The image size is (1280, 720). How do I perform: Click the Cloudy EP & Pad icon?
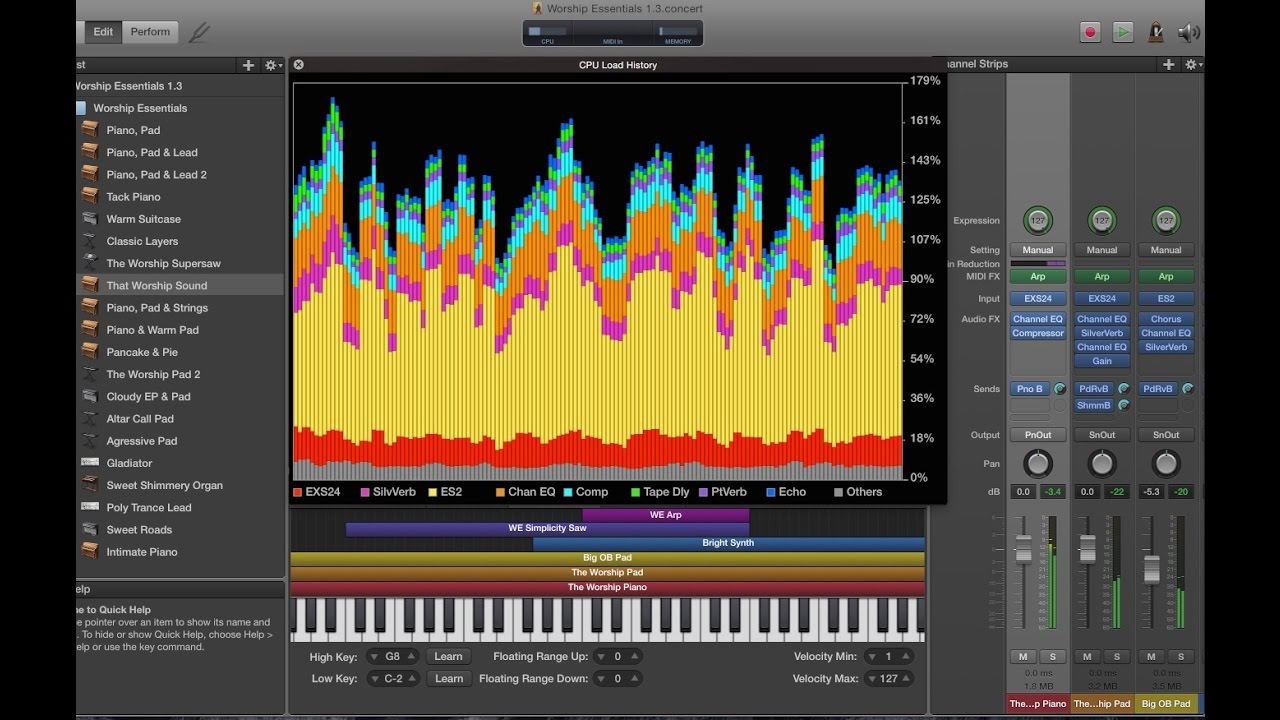coord(90,396)
